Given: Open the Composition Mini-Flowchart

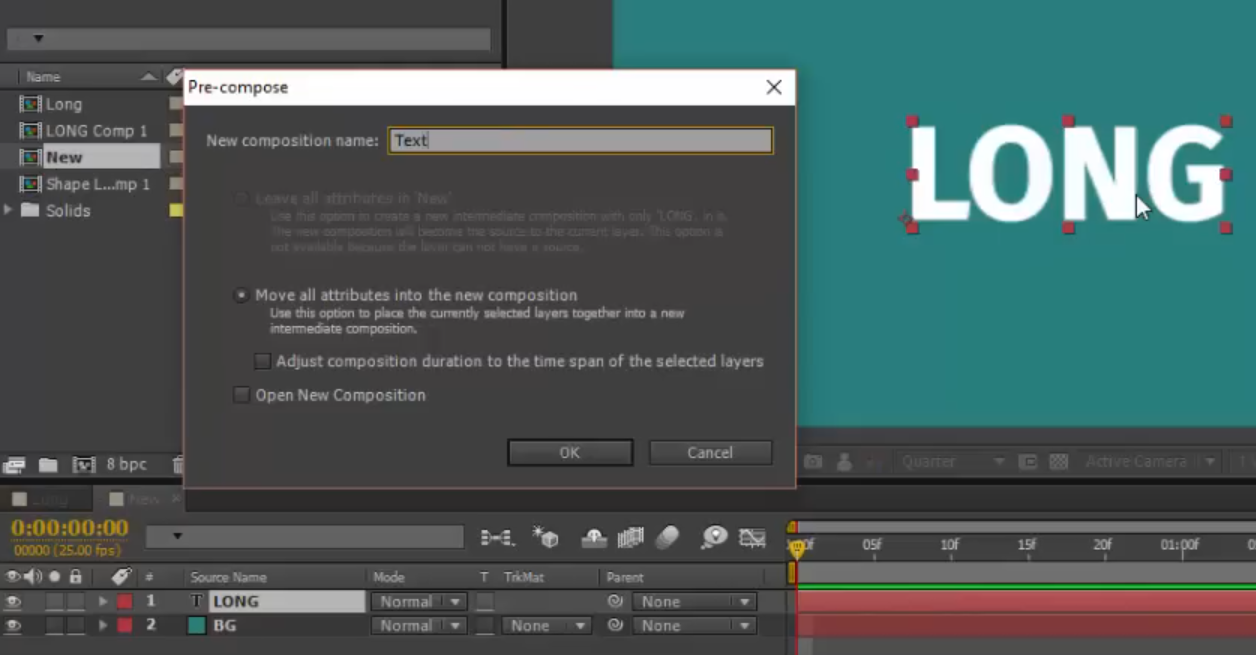Looking at the screenshot, I should pyautogui.click(x=497, y=538).
